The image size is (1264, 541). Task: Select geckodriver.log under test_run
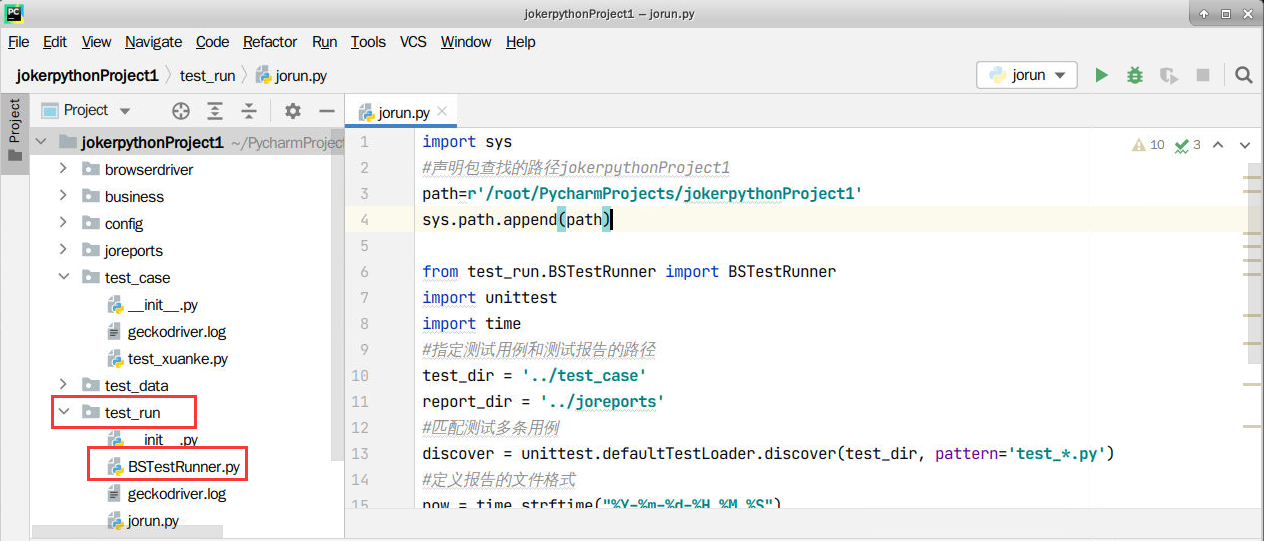pyautogui.click(x=177, y=493)
